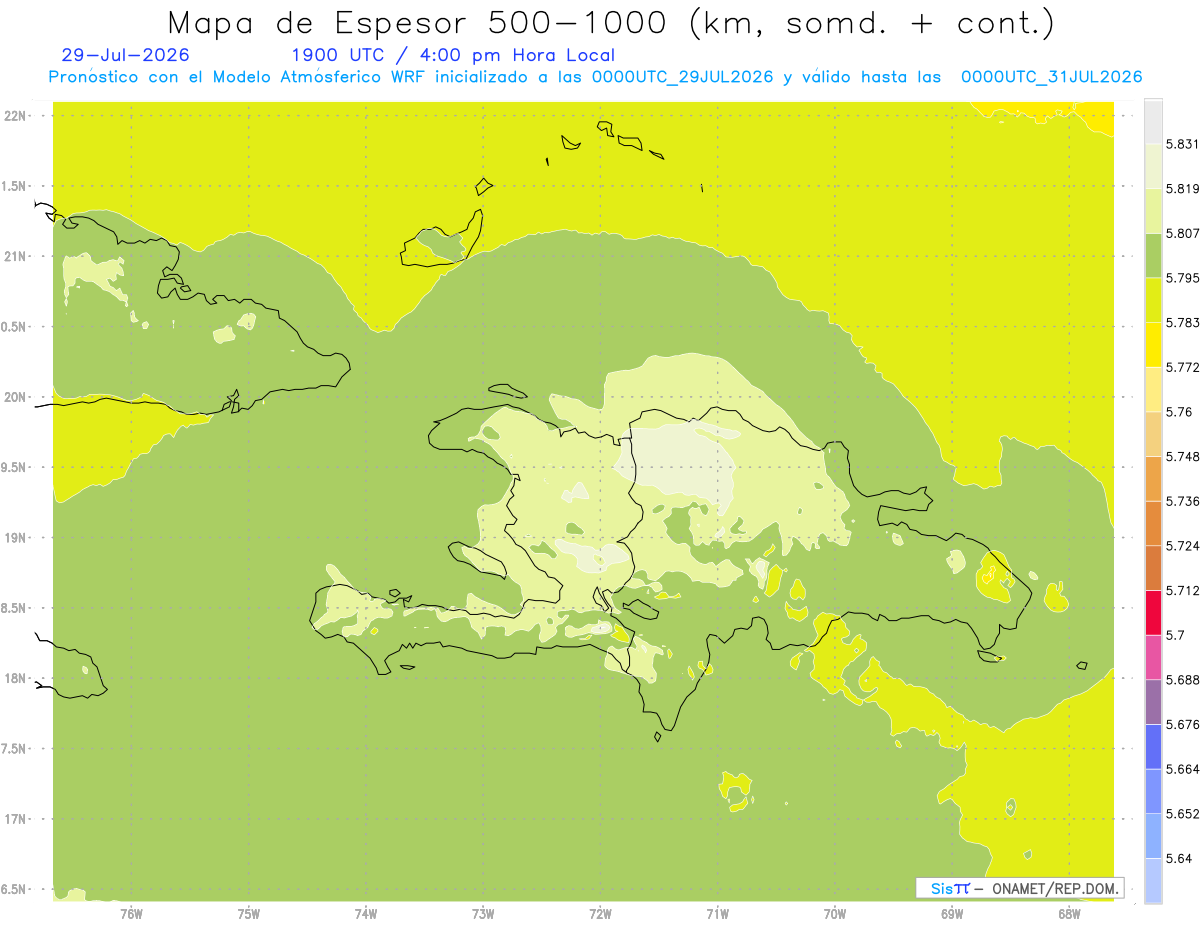Pick the orange swatch between 5.748 and 5.736
1200x927 pixels.
point(1153,479)
